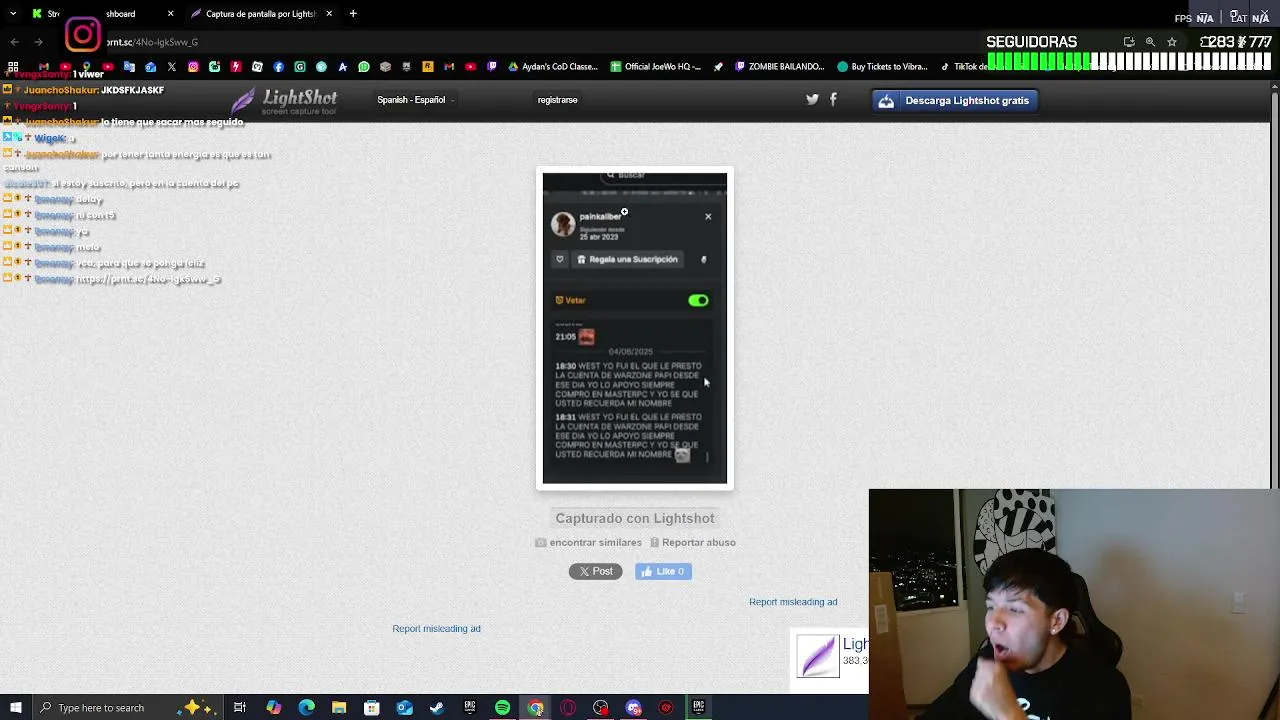Open Opera GX from the taskbar

pos(568,708)
